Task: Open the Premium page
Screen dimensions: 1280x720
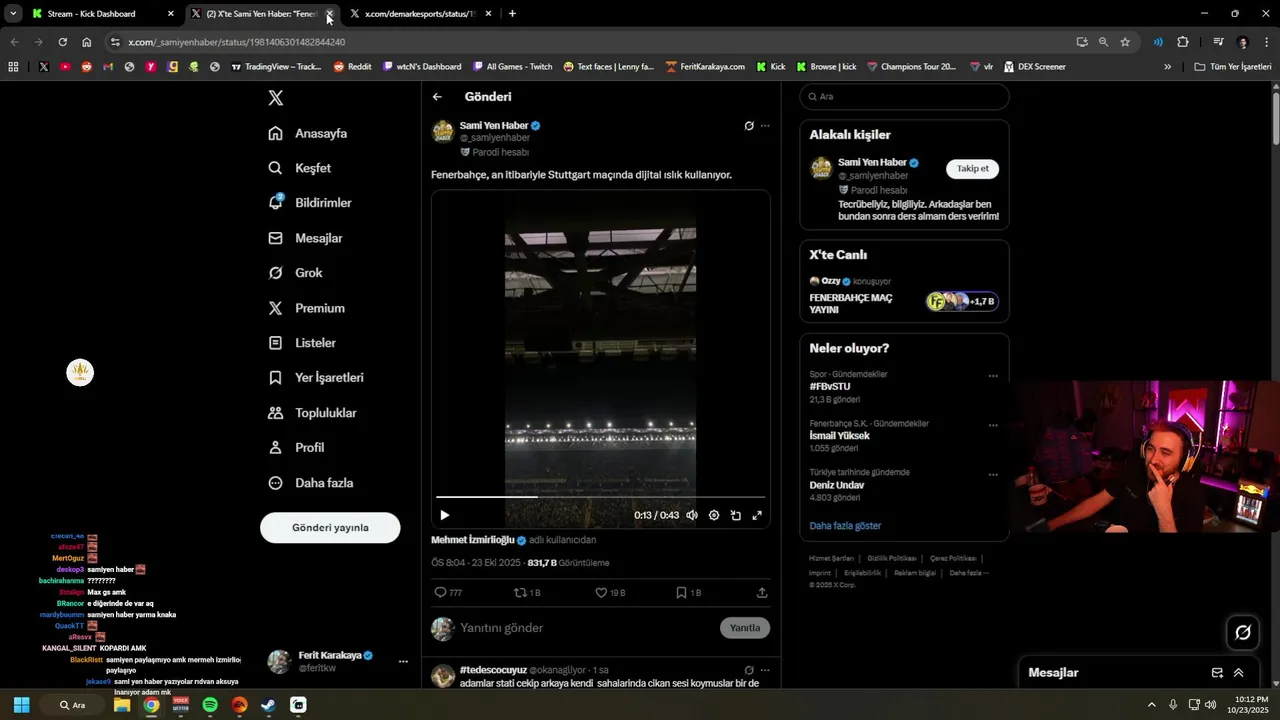Action: (x=306, y=308)
